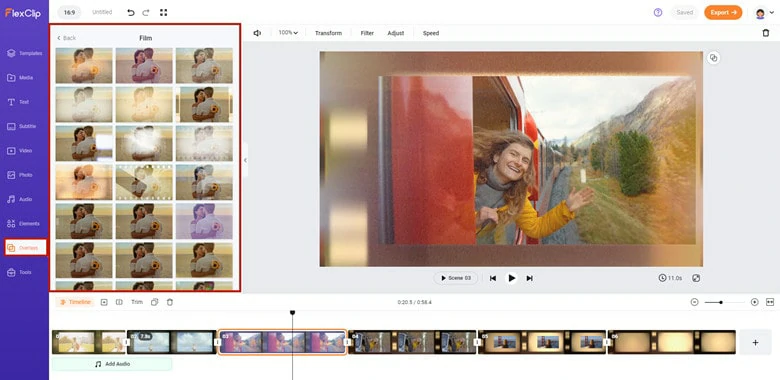
Task: Click the layers icon beside preview
Action: (713, 58)
